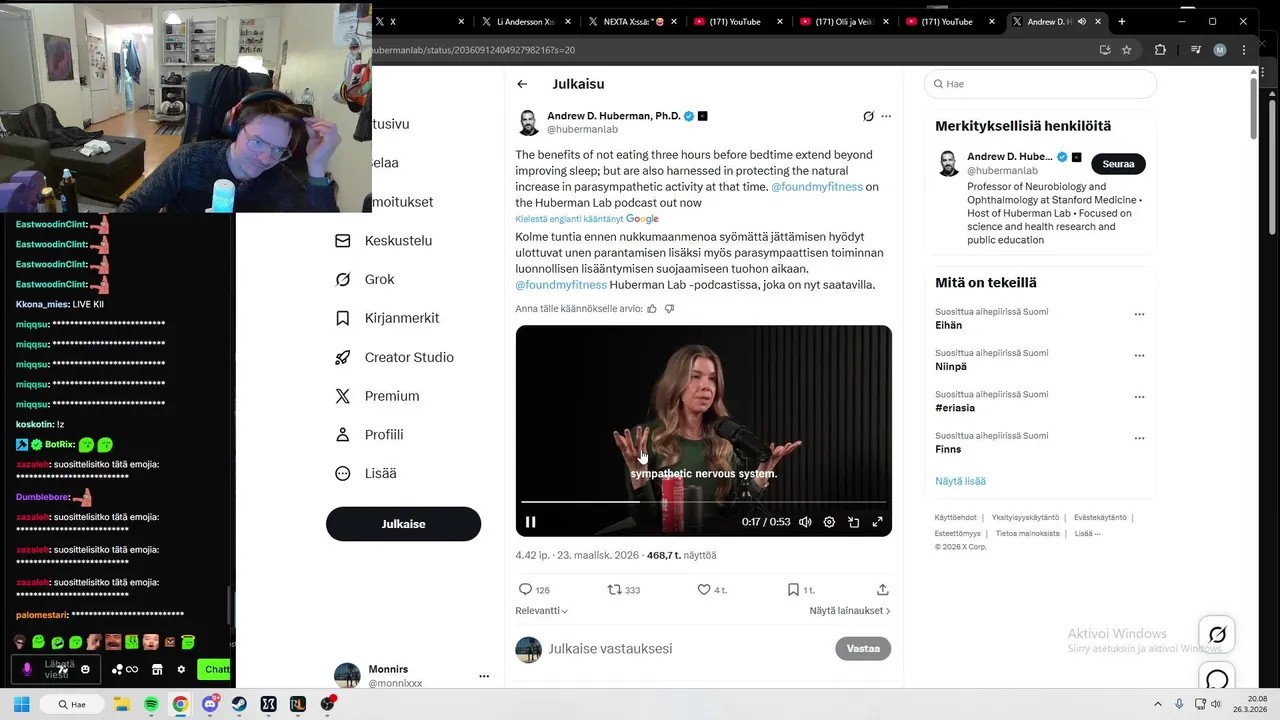Expand Relevantti sort dropdown
Screen dimensions: 1280x720
pos(542,611)
